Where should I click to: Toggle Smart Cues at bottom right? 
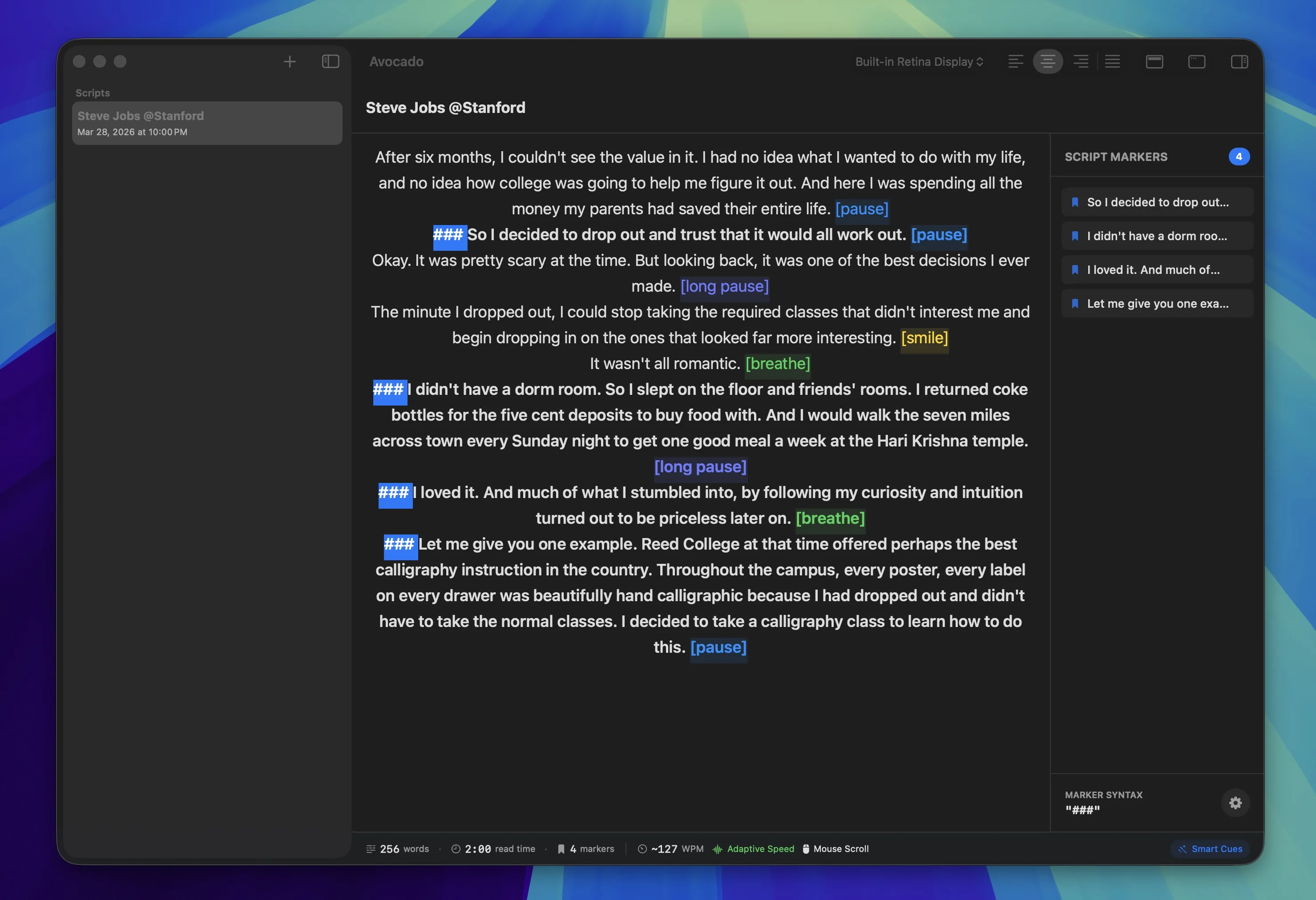[1210, 848]
